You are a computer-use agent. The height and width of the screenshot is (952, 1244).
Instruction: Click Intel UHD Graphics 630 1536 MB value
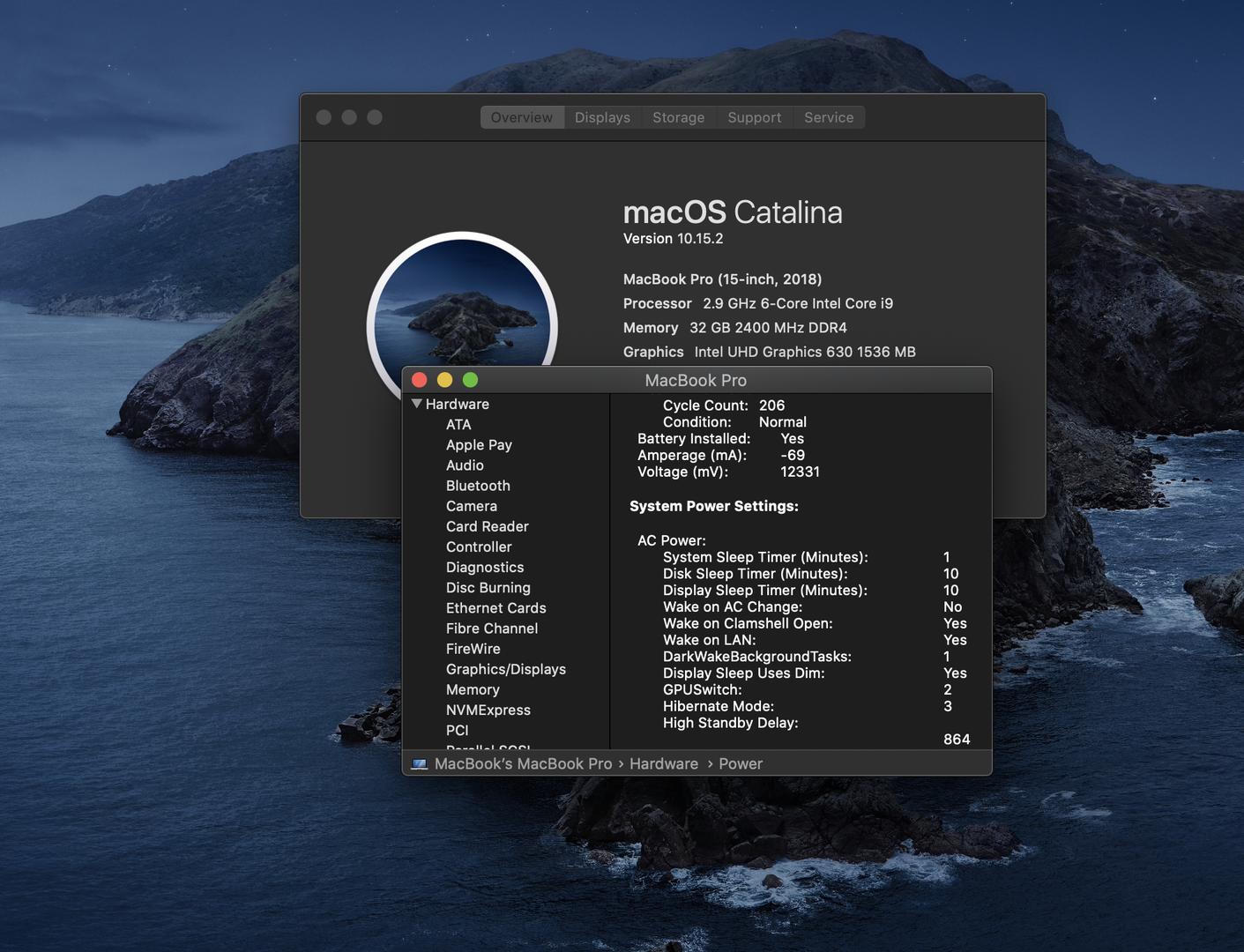[x=805, y=352]
